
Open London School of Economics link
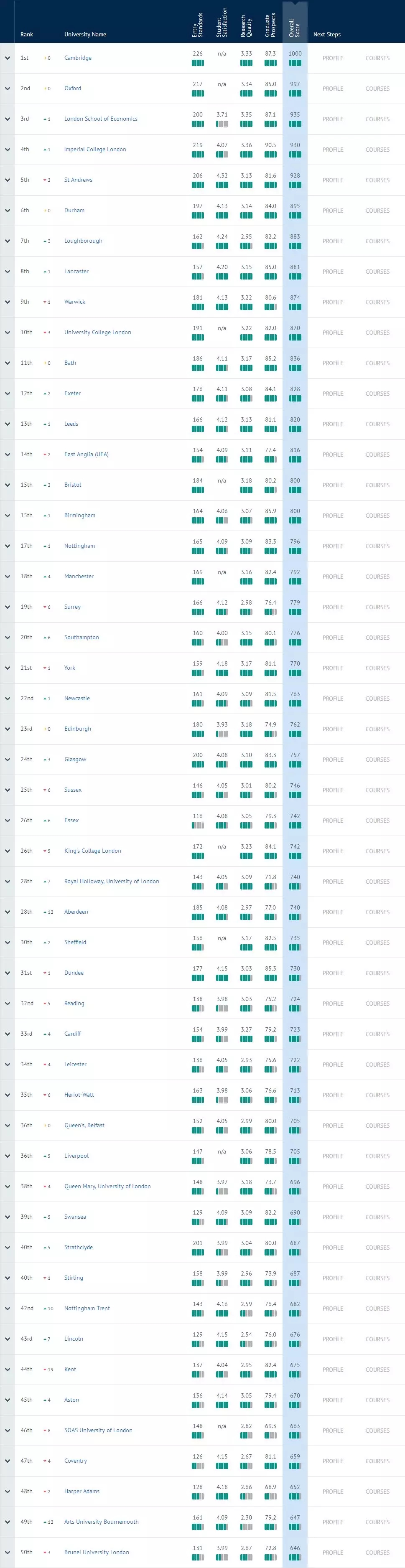point(100,119)
